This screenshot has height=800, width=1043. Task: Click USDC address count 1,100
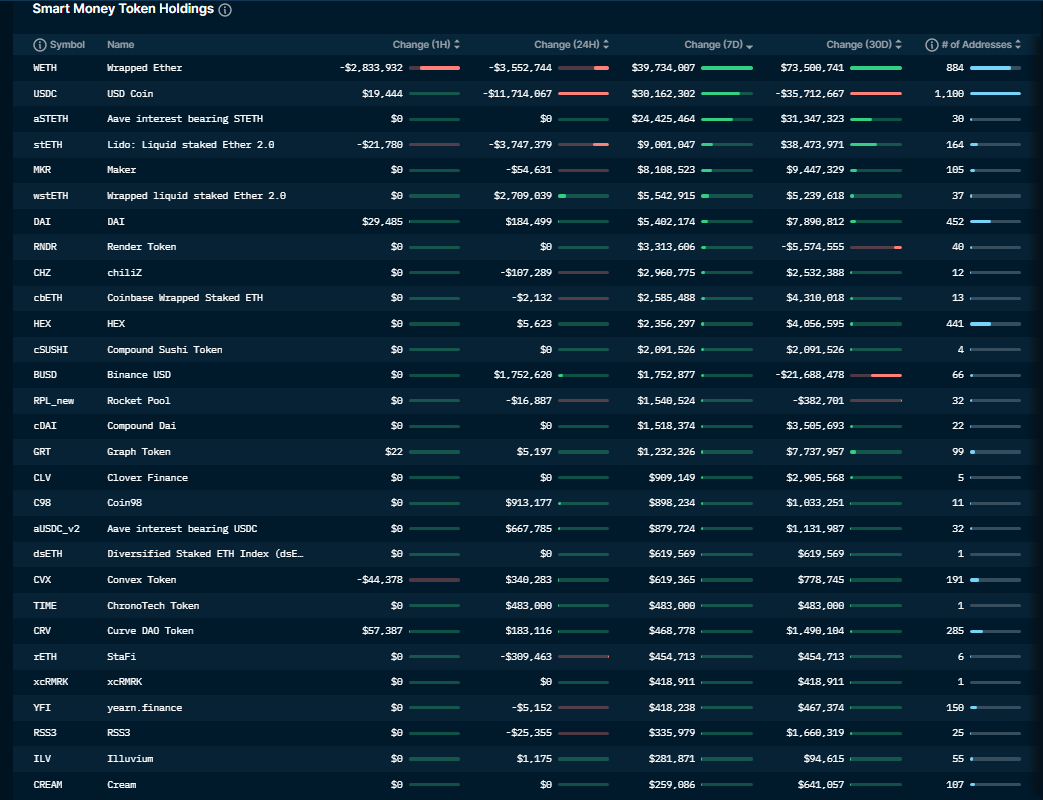tap(949, 94)
